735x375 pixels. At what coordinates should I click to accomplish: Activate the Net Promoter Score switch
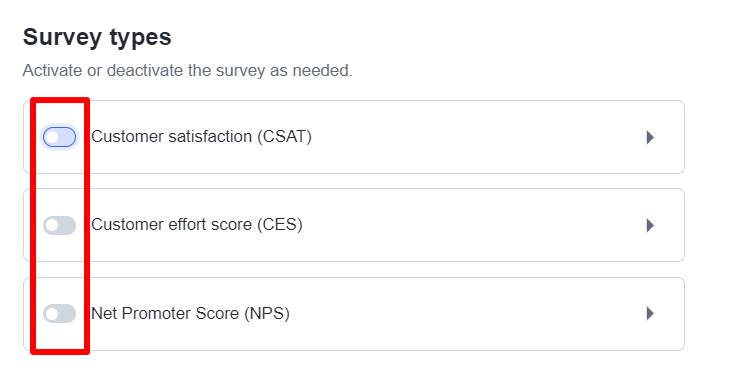point(60,314)
